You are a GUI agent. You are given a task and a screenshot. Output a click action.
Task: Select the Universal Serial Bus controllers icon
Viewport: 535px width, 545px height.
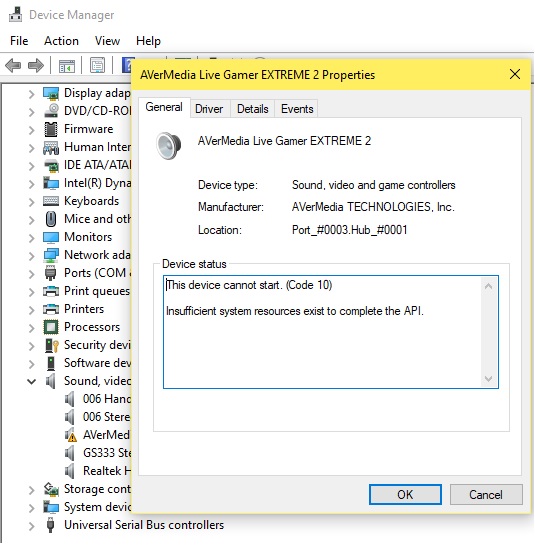click(50, 525)
